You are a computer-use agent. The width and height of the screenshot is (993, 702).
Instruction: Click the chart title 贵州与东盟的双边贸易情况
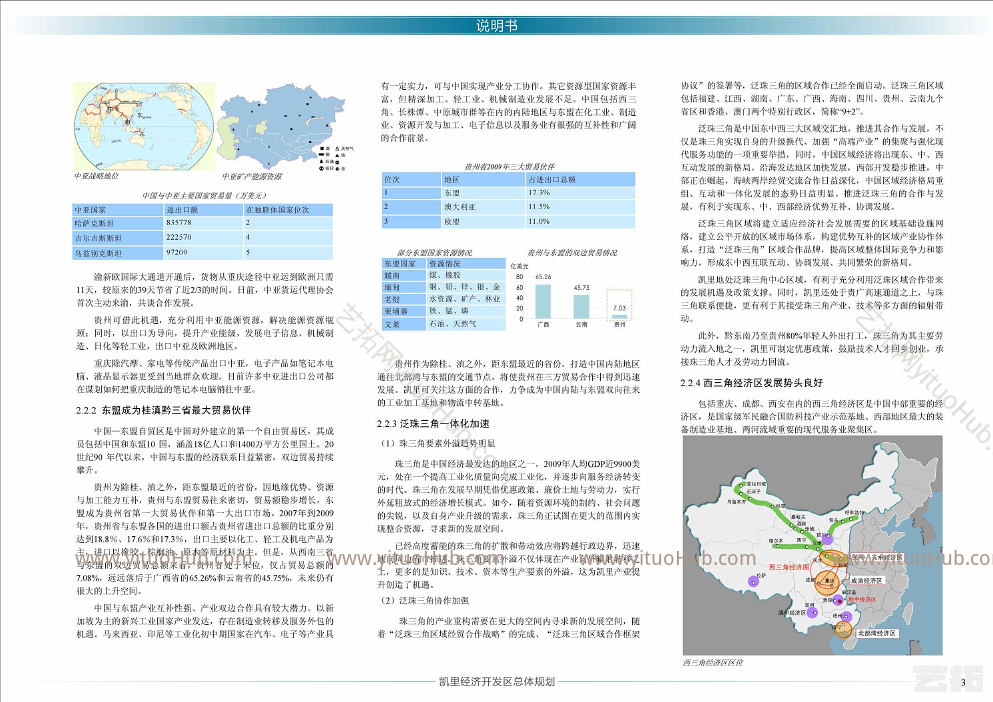click(572, 253)
